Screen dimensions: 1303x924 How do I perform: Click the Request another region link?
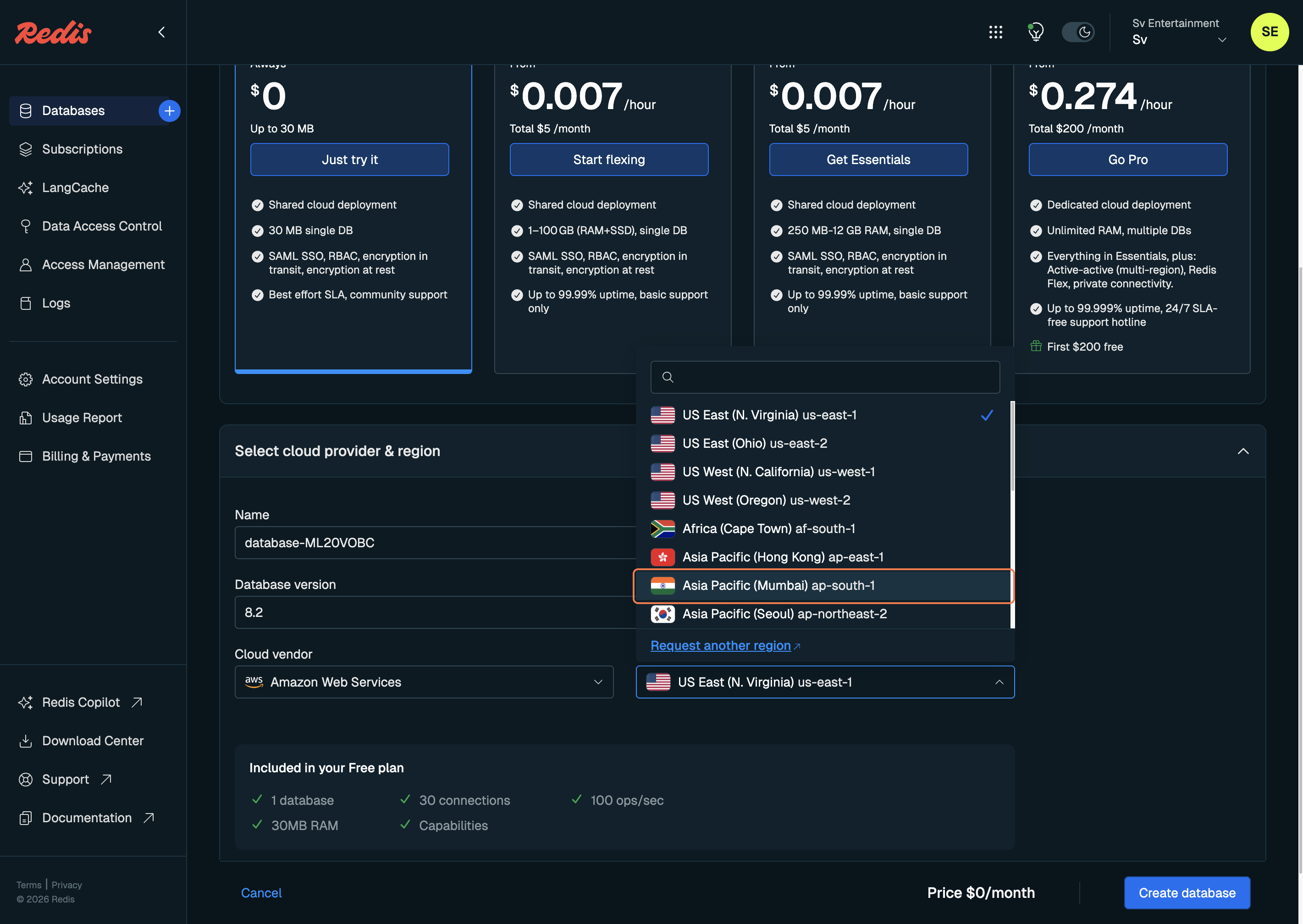[x=720, y=646]
